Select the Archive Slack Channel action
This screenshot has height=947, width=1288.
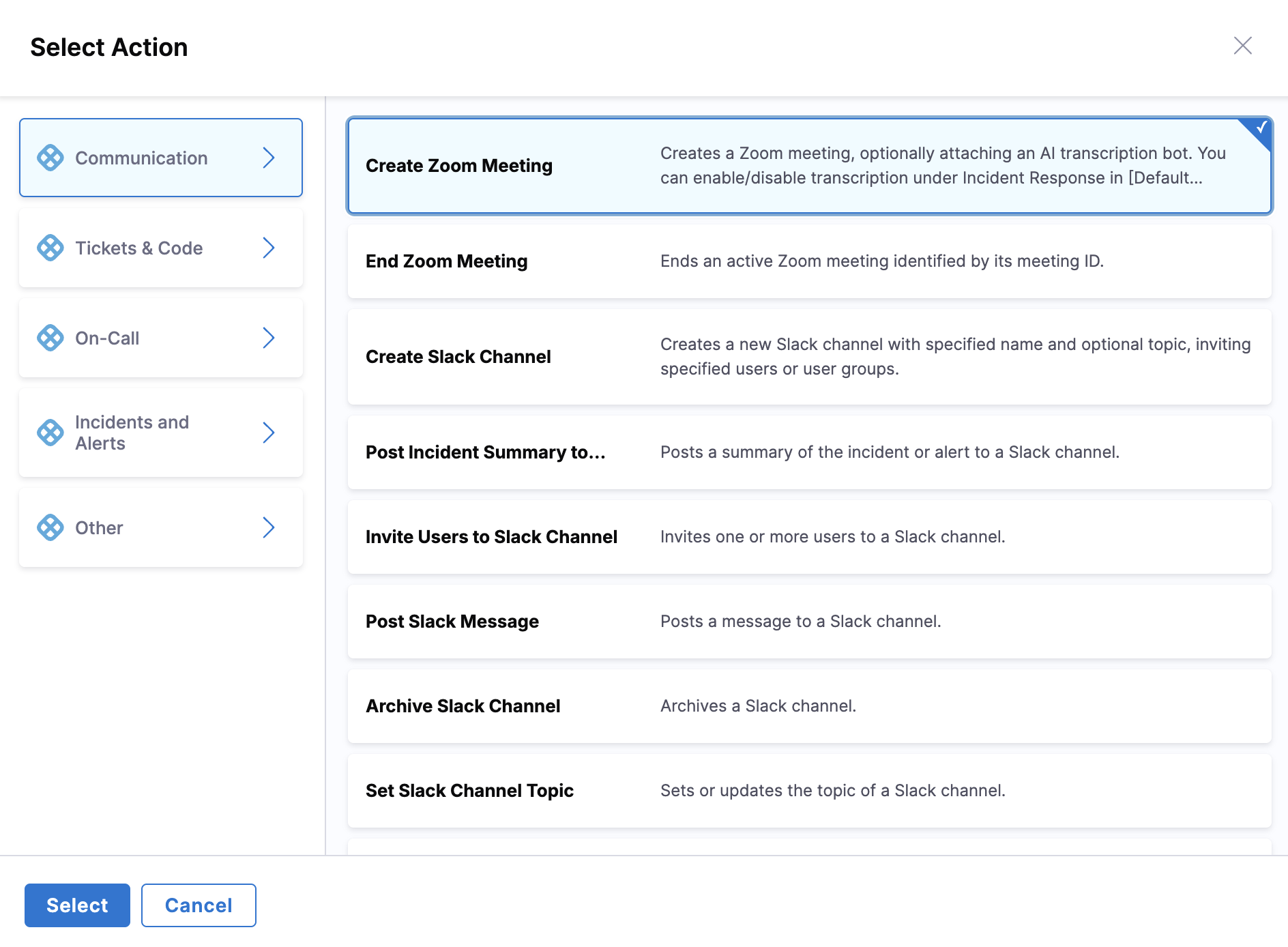(x=810, y=706)
